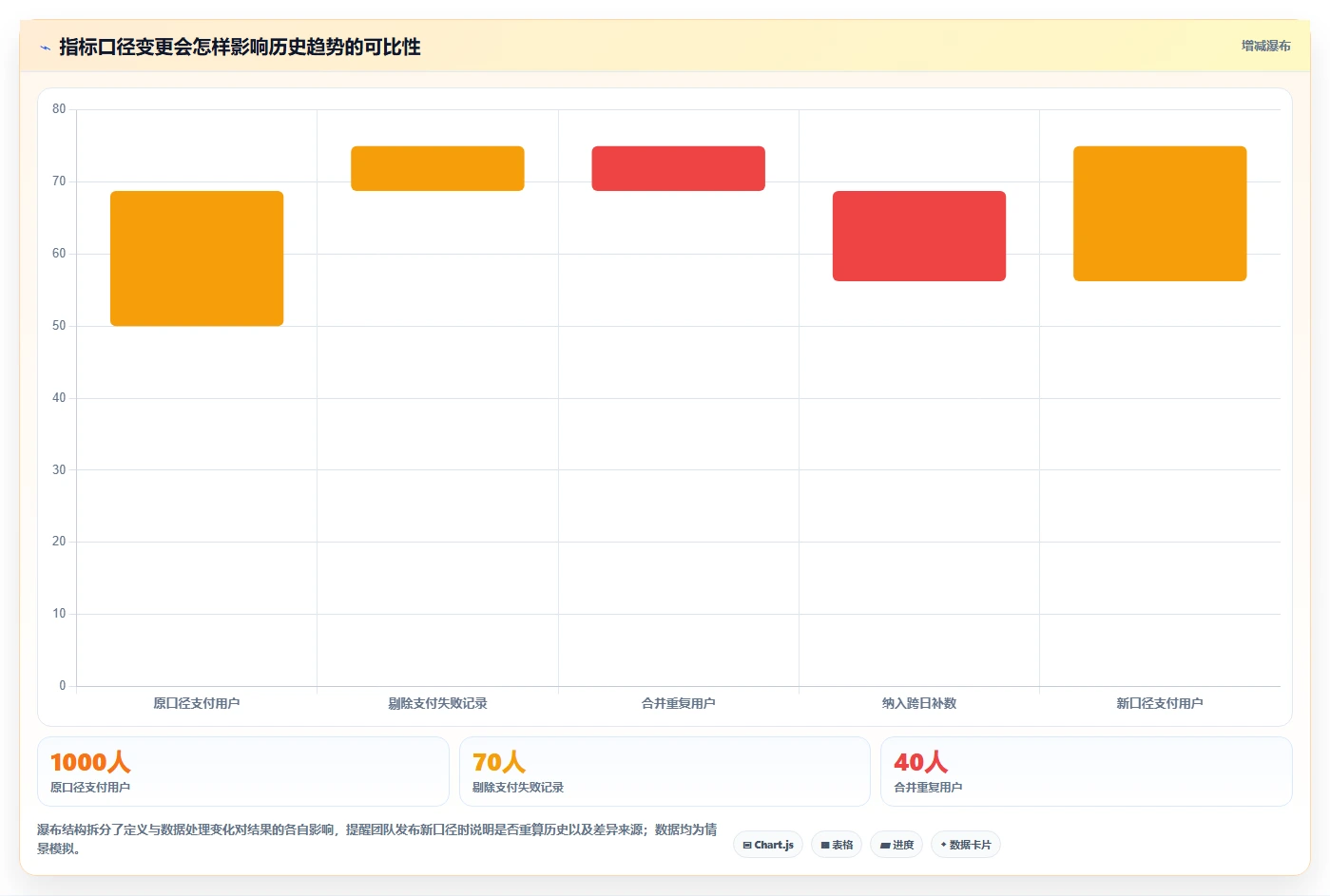Click the x-axis label 新口径支付用户
This screenshot has height=896, width=1330.
click(1160, 703)
